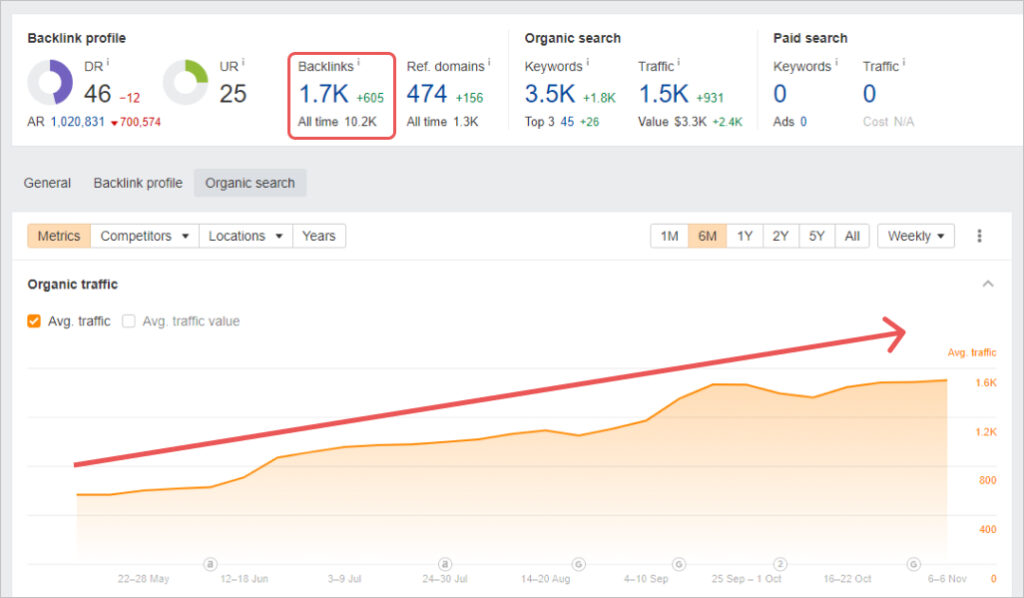Switch to the Backlink profile tab
The image size is (1024, 598).
(137, 183)
